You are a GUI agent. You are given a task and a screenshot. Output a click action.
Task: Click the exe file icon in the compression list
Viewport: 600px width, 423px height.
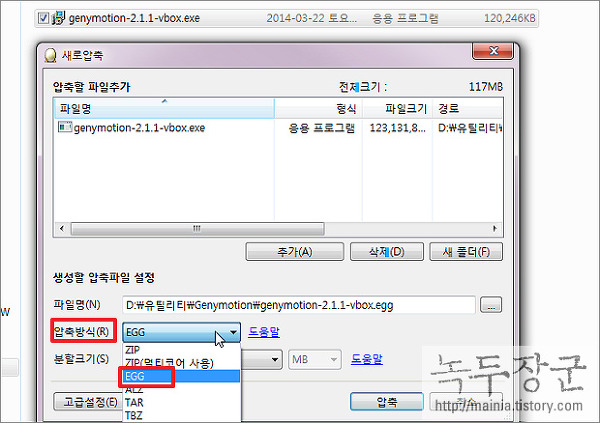pyautogui.click(x=65, y=127)
